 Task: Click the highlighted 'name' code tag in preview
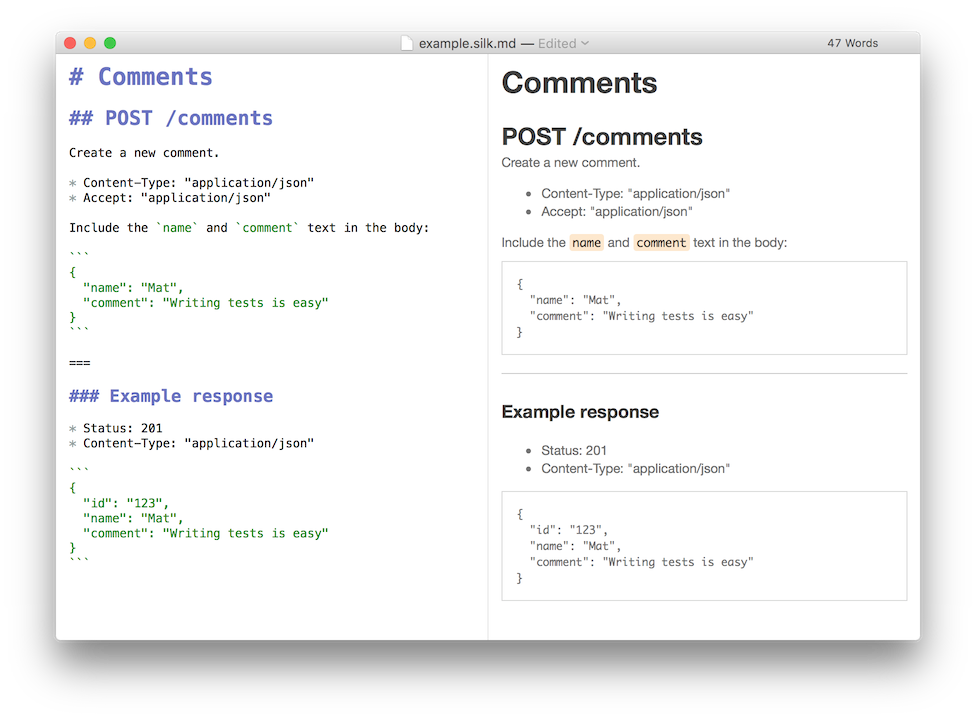(586, 243)
